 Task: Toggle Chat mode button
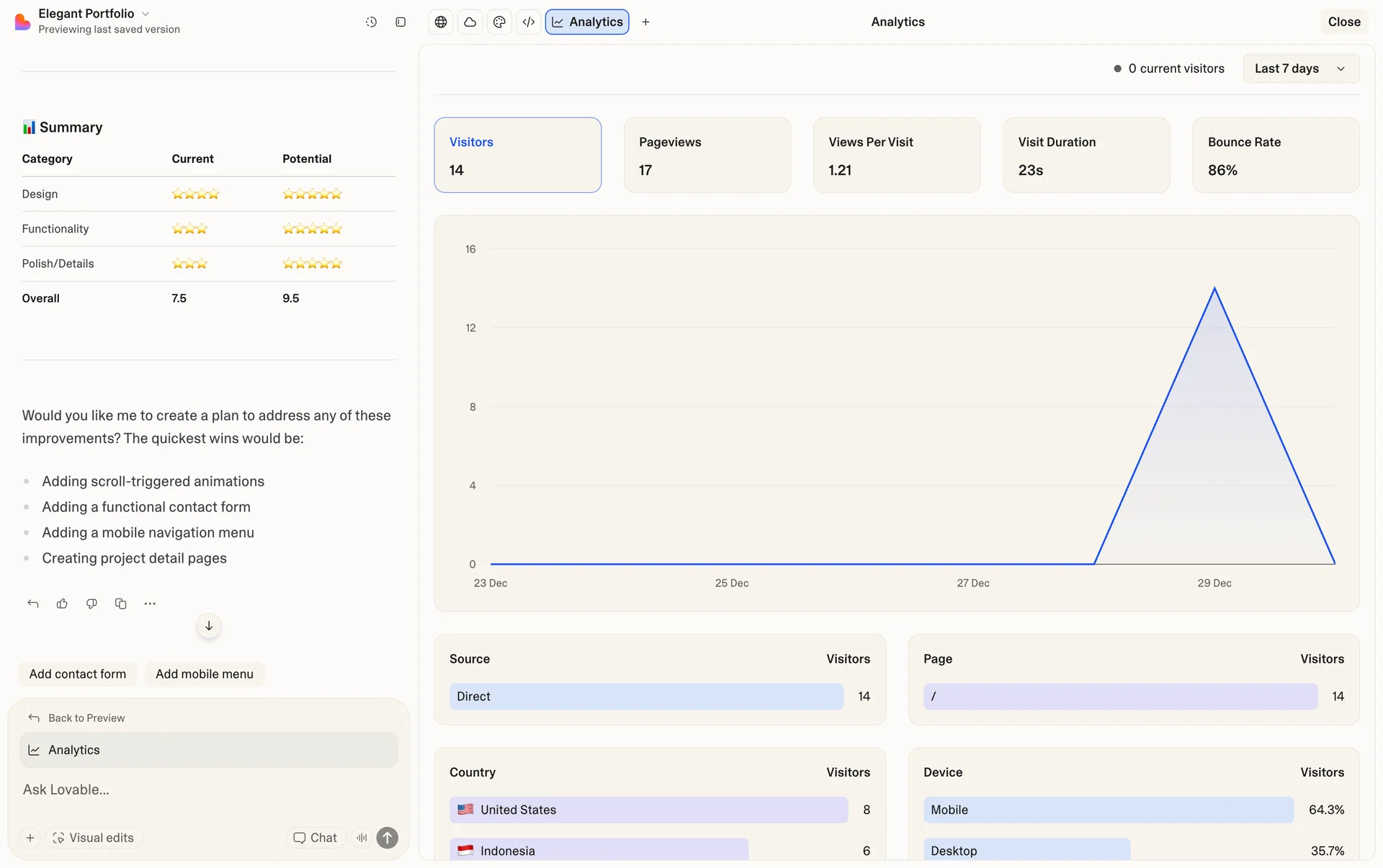[x=315, y=838]
